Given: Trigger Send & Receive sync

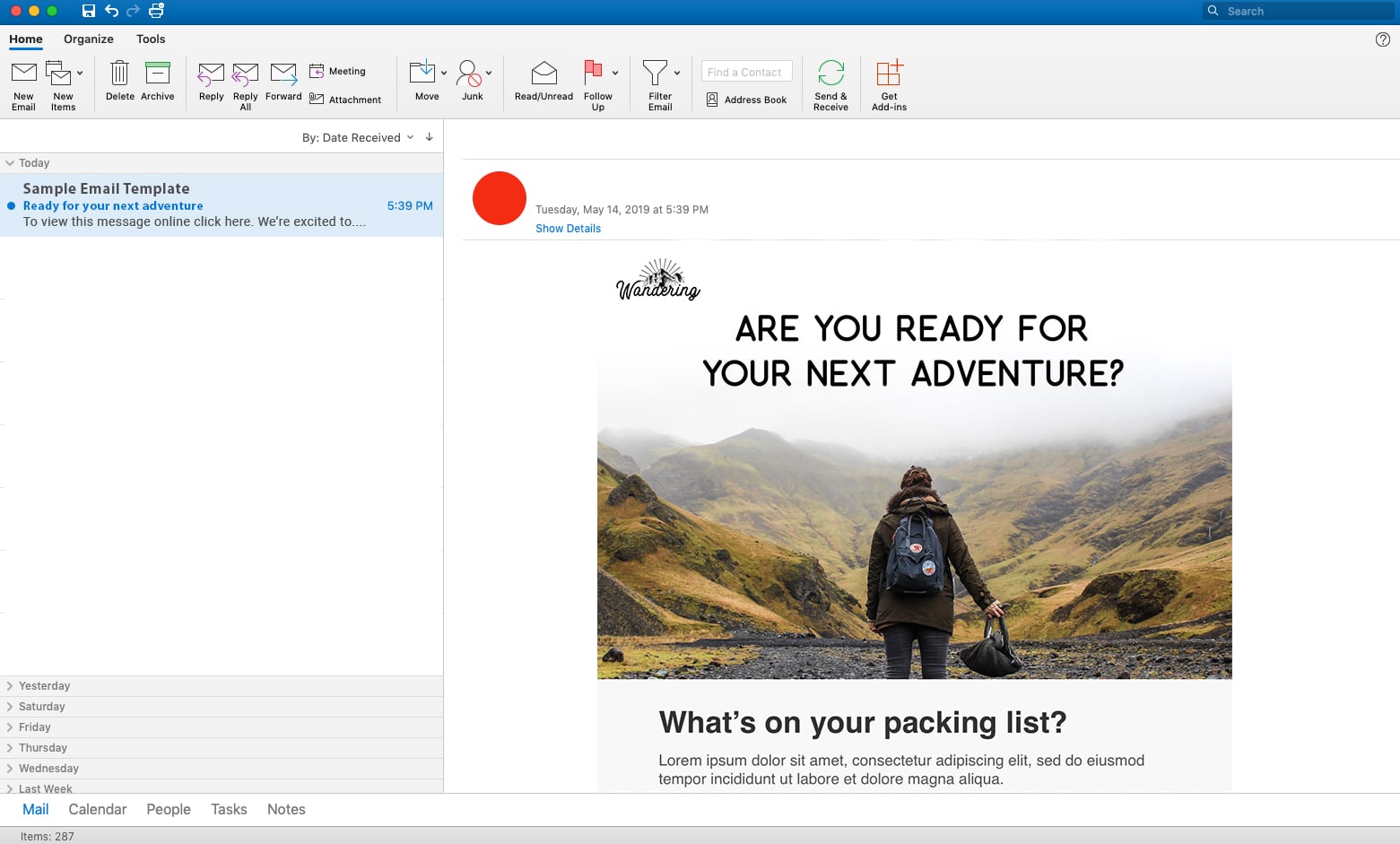Looking at the screenshot, I should (830, 83).
